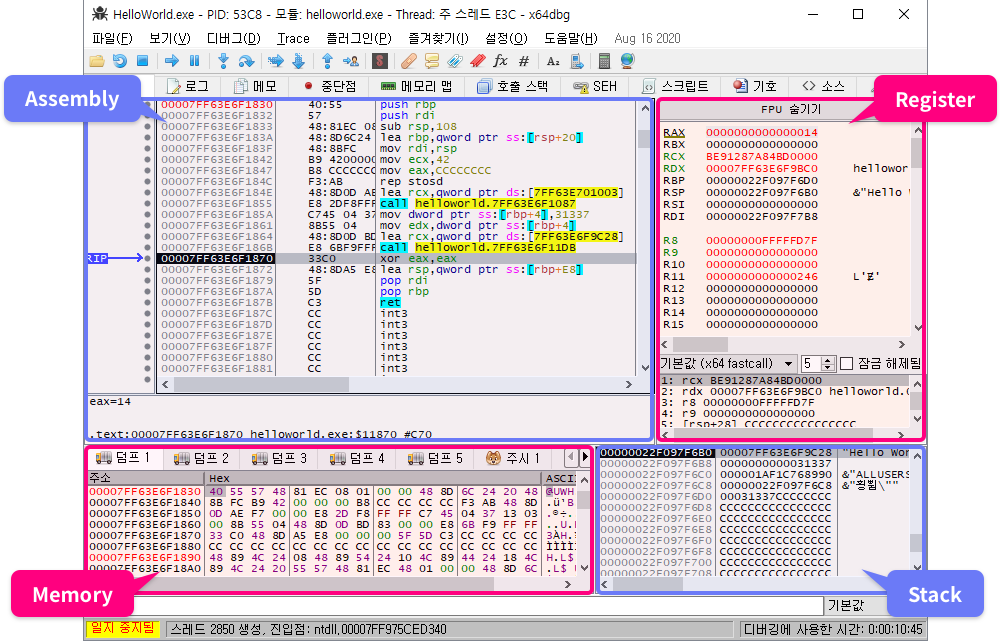Increase the argument count spinner value
This screenshot has width=1000, height=642.
click(x=829, y=359)
